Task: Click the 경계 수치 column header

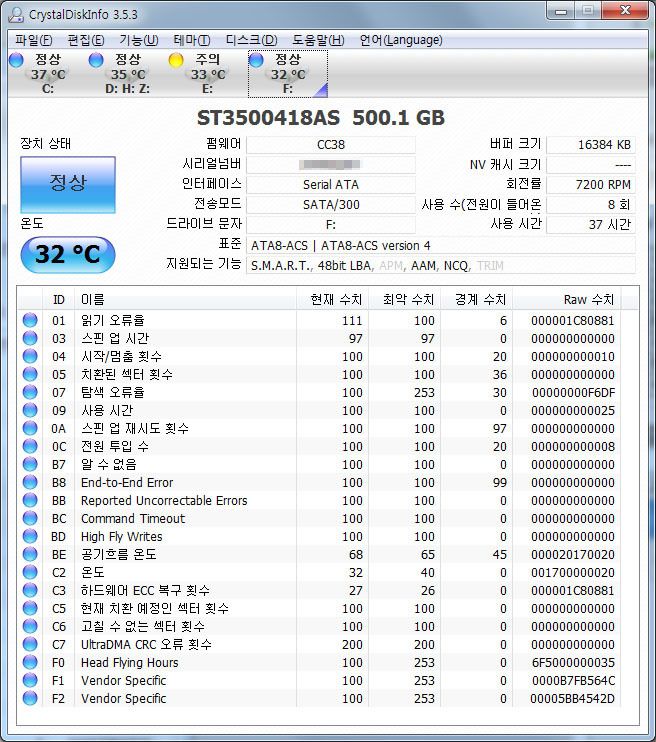Action: pos(477,300)
